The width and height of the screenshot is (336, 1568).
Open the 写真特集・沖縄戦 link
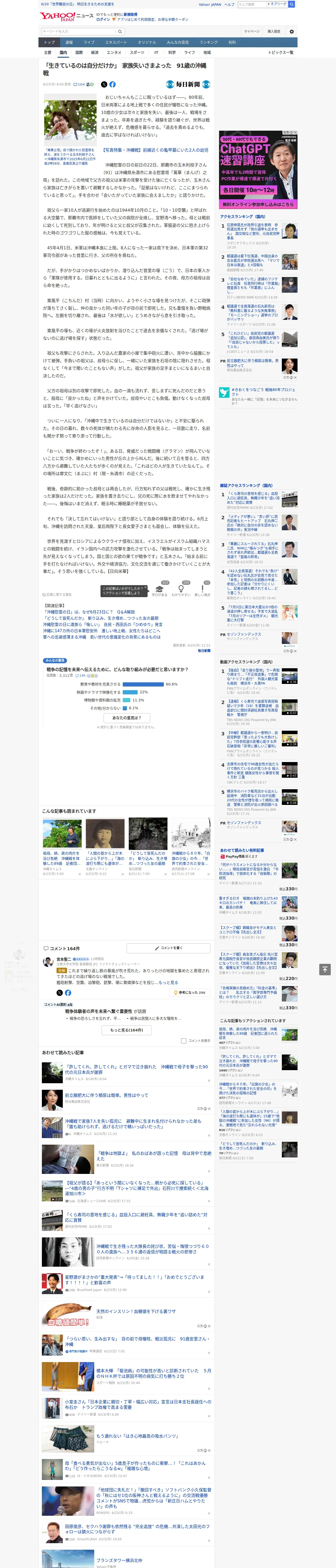pyautogui.click(x=155, y=150)
